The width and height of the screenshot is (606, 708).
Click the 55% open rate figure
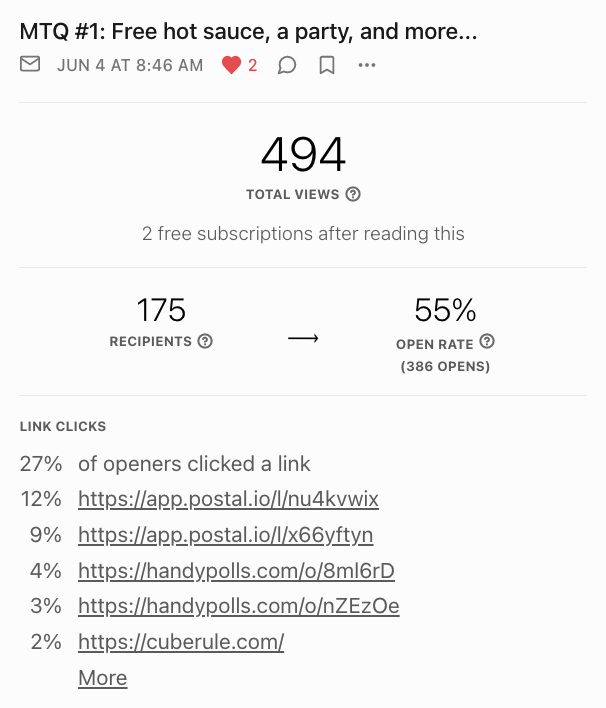click(x=445, y=310)
